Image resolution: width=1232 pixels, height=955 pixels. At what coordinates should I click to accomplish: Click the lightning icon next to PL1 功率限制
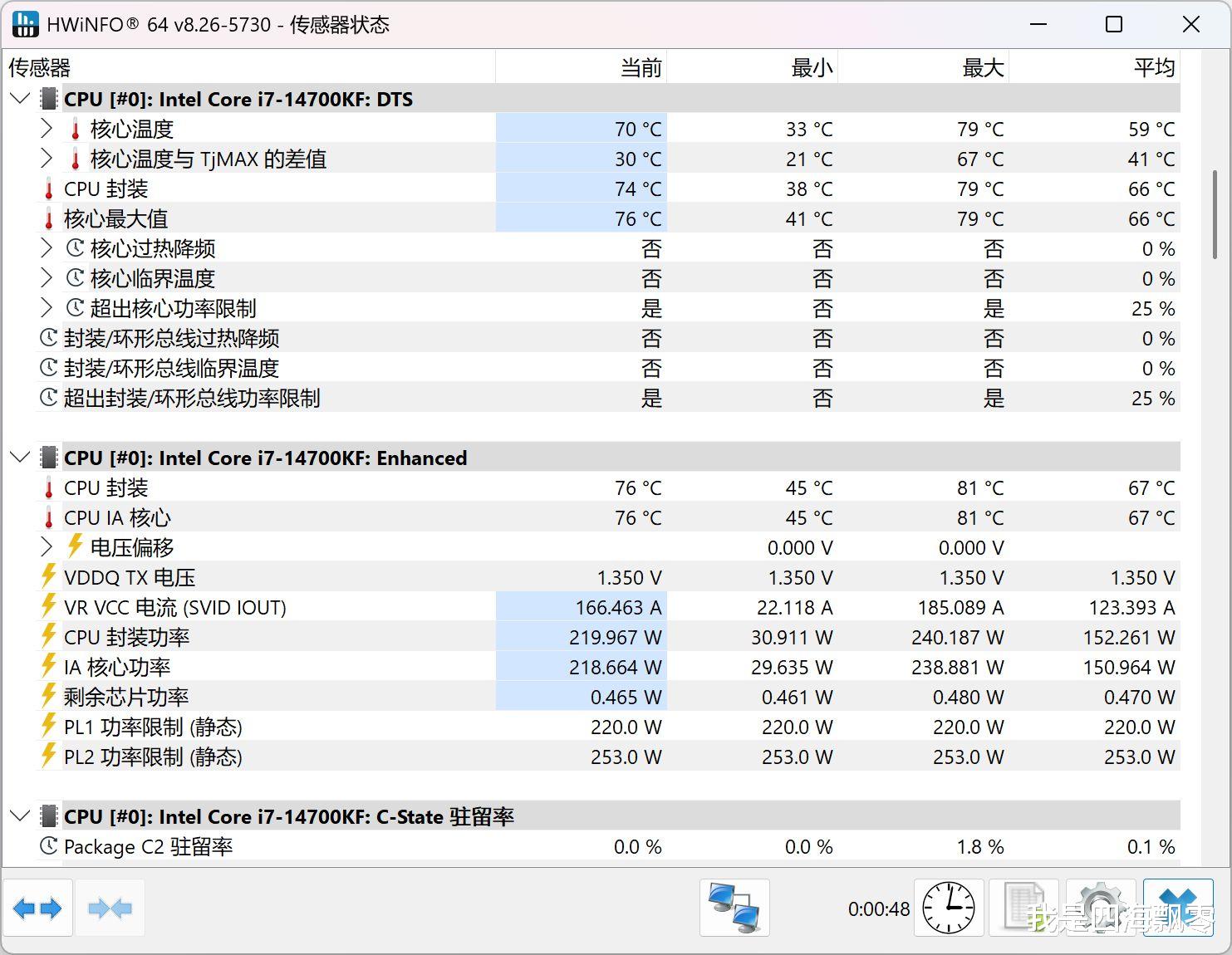[x=49, y=726]
